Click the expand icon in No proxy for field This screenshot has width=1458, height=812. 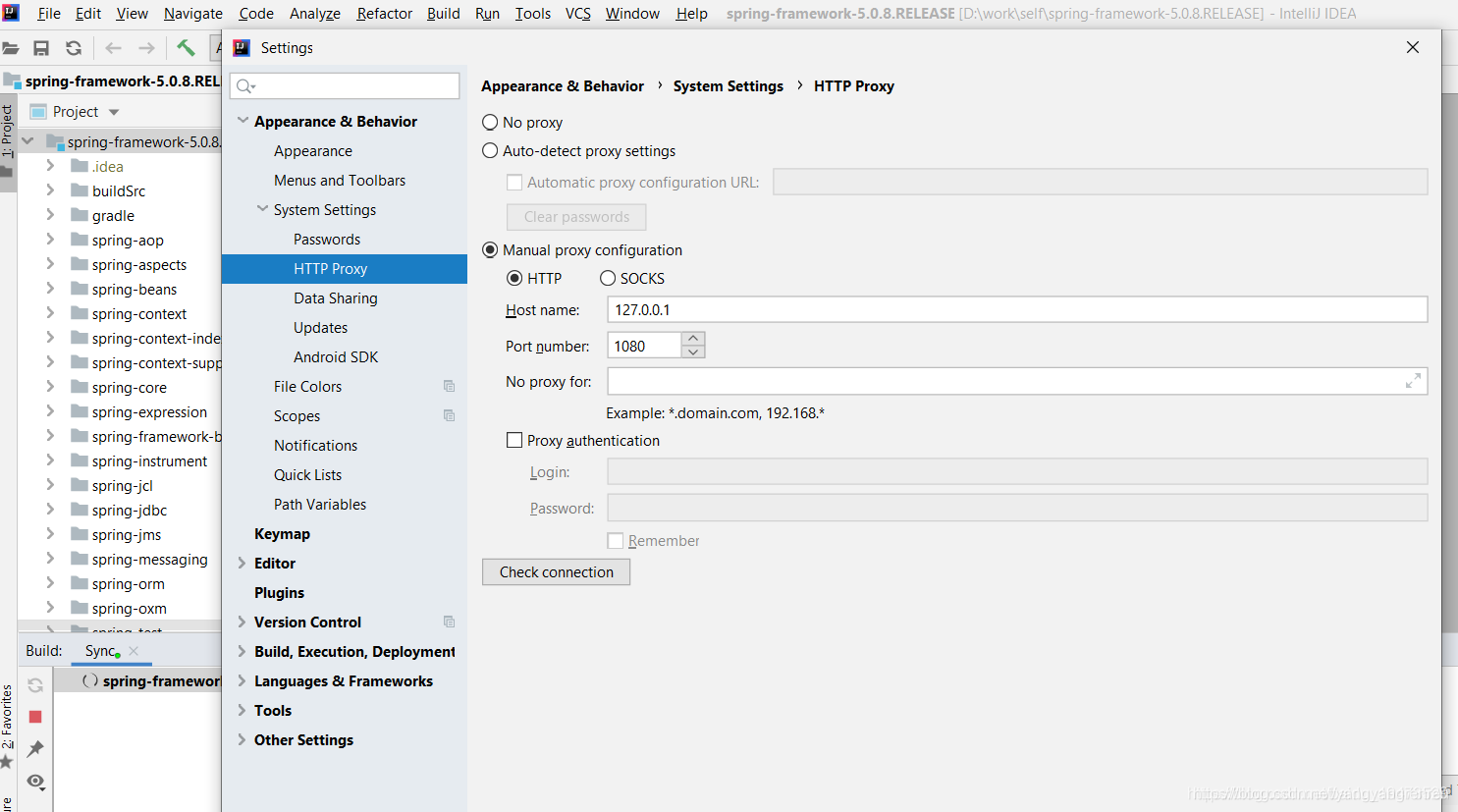pyautogui.click(x=1413, y=381)
